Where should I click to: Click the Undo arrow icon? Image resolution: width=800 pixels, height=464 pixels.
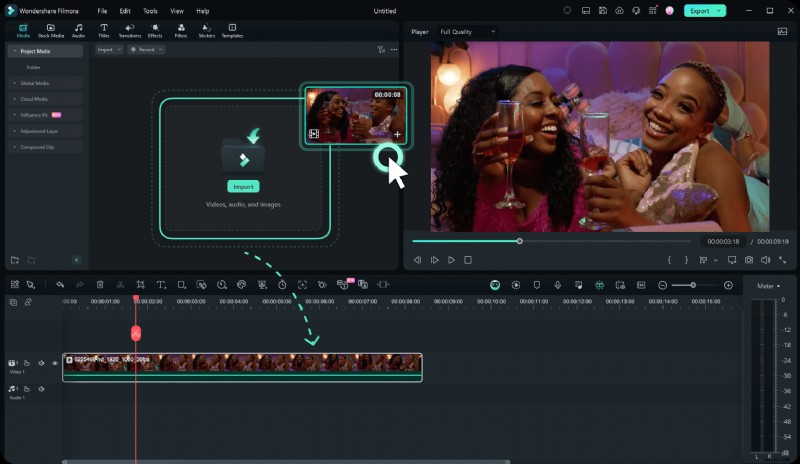[x=60, y=285]
